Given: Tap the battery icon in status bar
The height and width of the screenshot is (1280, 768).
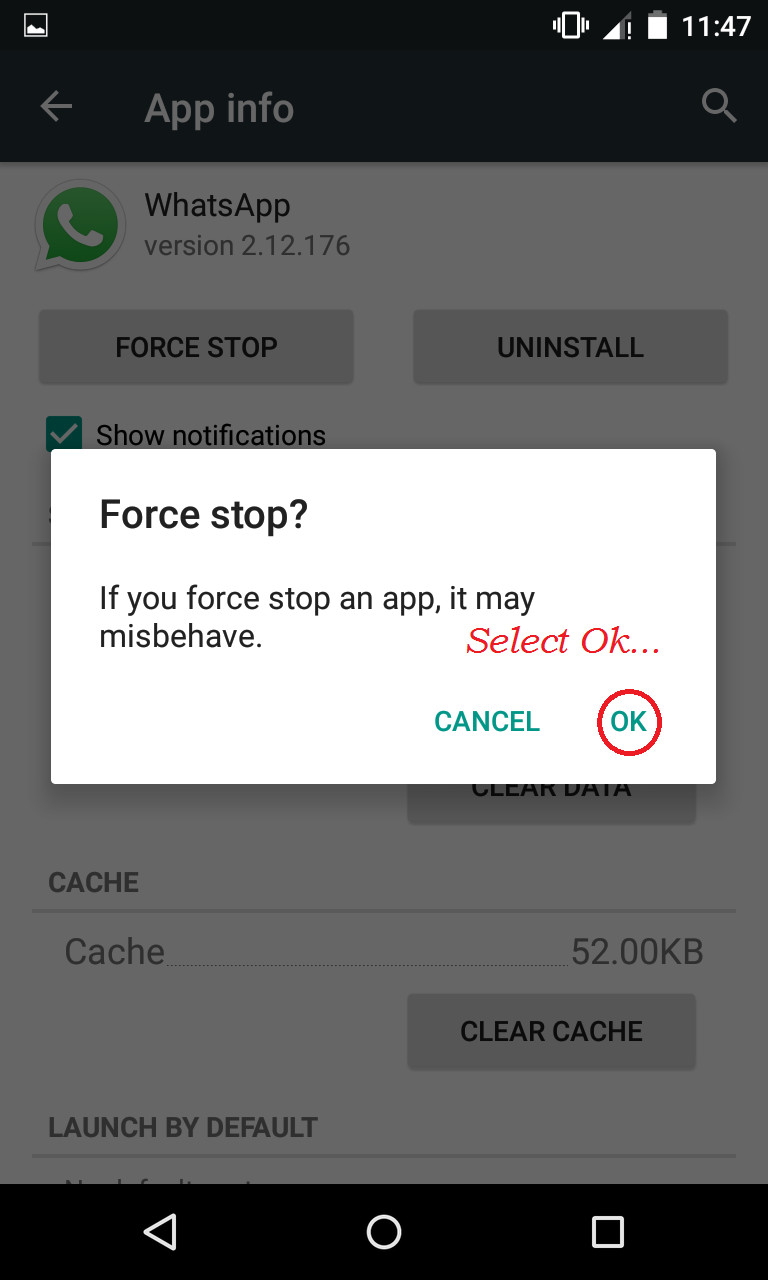Looking at the screenshot, I should [x=657, y=25].
